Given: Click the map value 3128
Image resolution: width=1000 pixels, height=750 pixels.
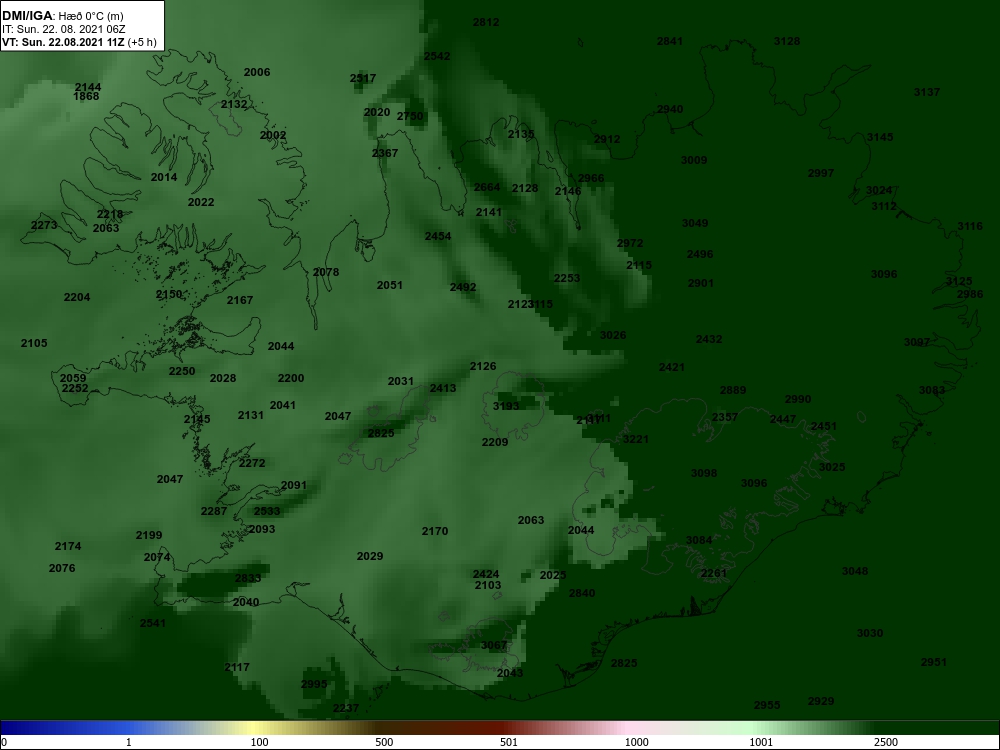Looking at the screenshot, I should pyautogui.click(x=787, y=41).
